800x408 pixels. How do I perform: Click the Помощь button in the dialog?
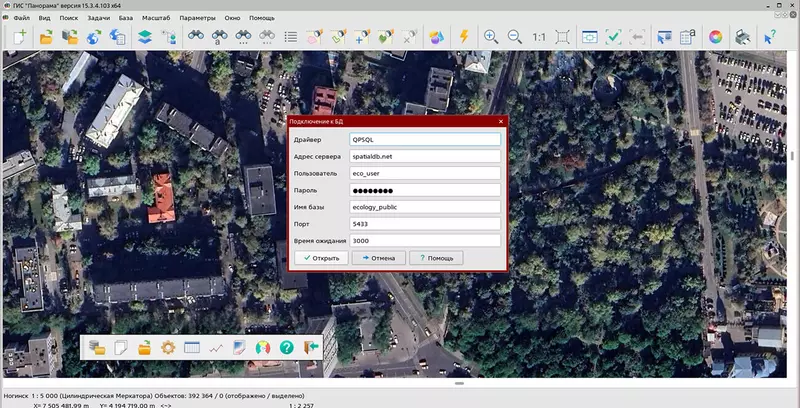pyautogui.click(x=436, y=258)
